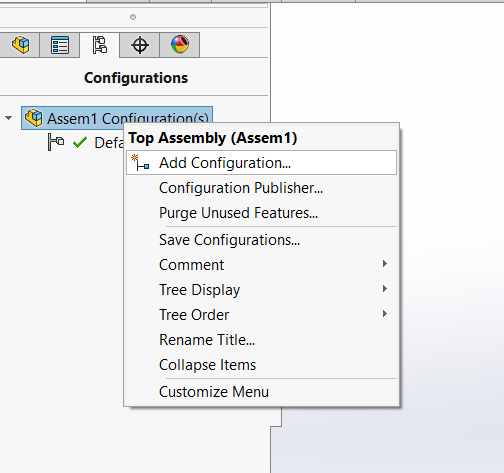The height and width of the screenshot is (473, 504).
Task: Open the DimXpertManager crosshair tab
Action: click(x=140, y=45)
